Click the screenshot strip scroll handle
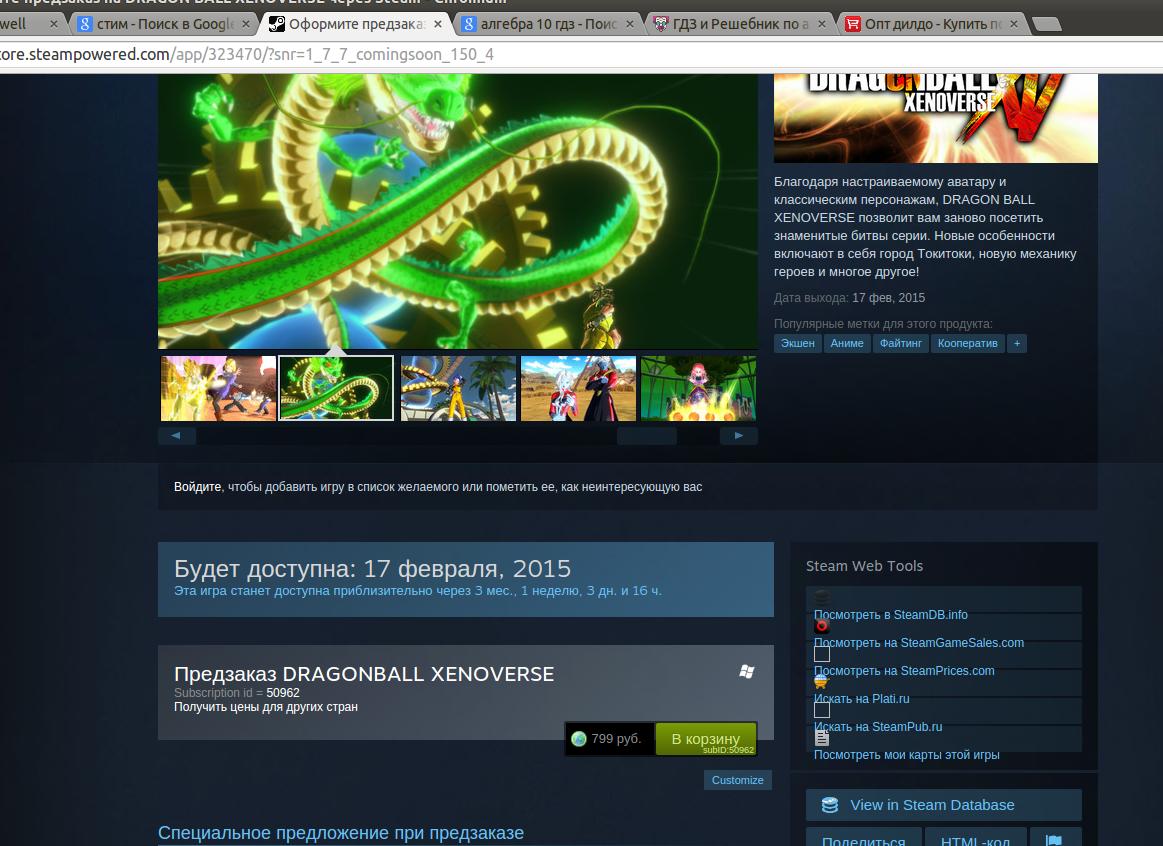The width and height of the screenshot is (1163, 846). tap(647, 435)
